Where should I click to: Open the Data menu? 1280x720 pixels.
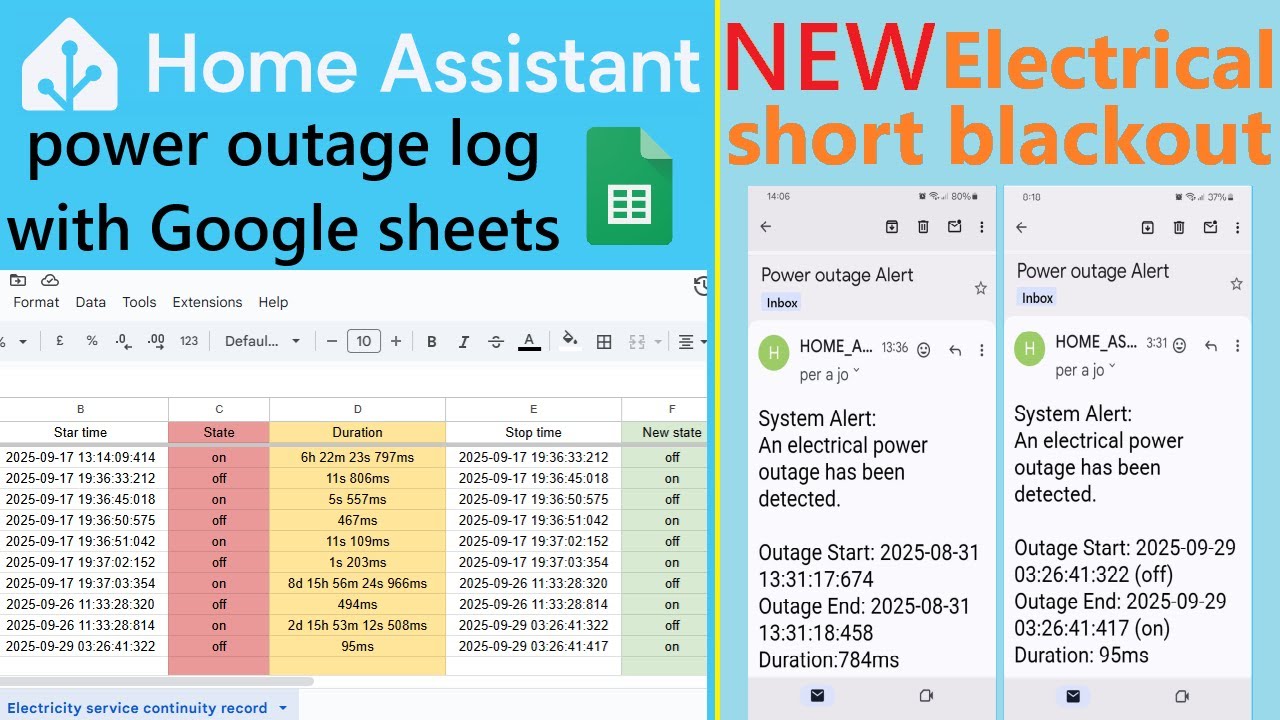tap(91, 302)
